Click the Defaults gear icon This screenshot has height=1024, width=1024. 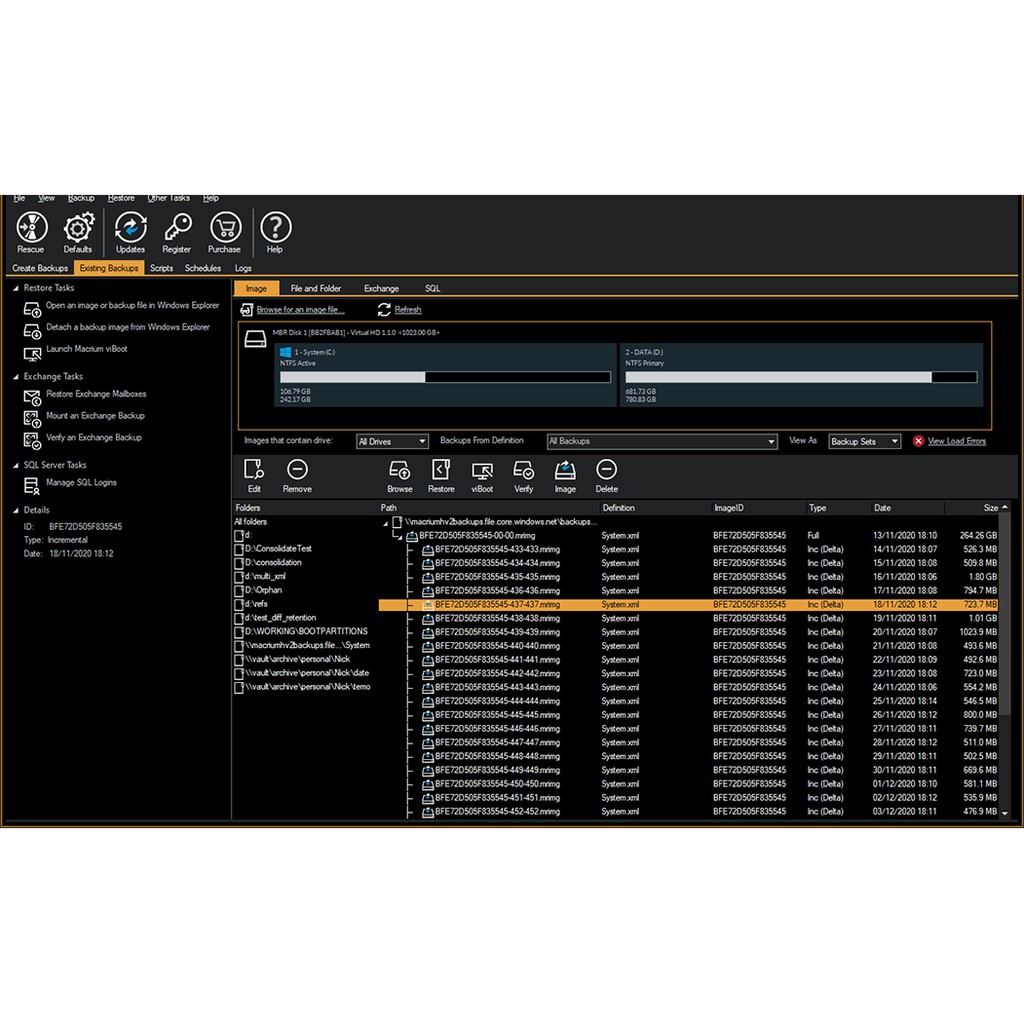(x=78, y=232)
